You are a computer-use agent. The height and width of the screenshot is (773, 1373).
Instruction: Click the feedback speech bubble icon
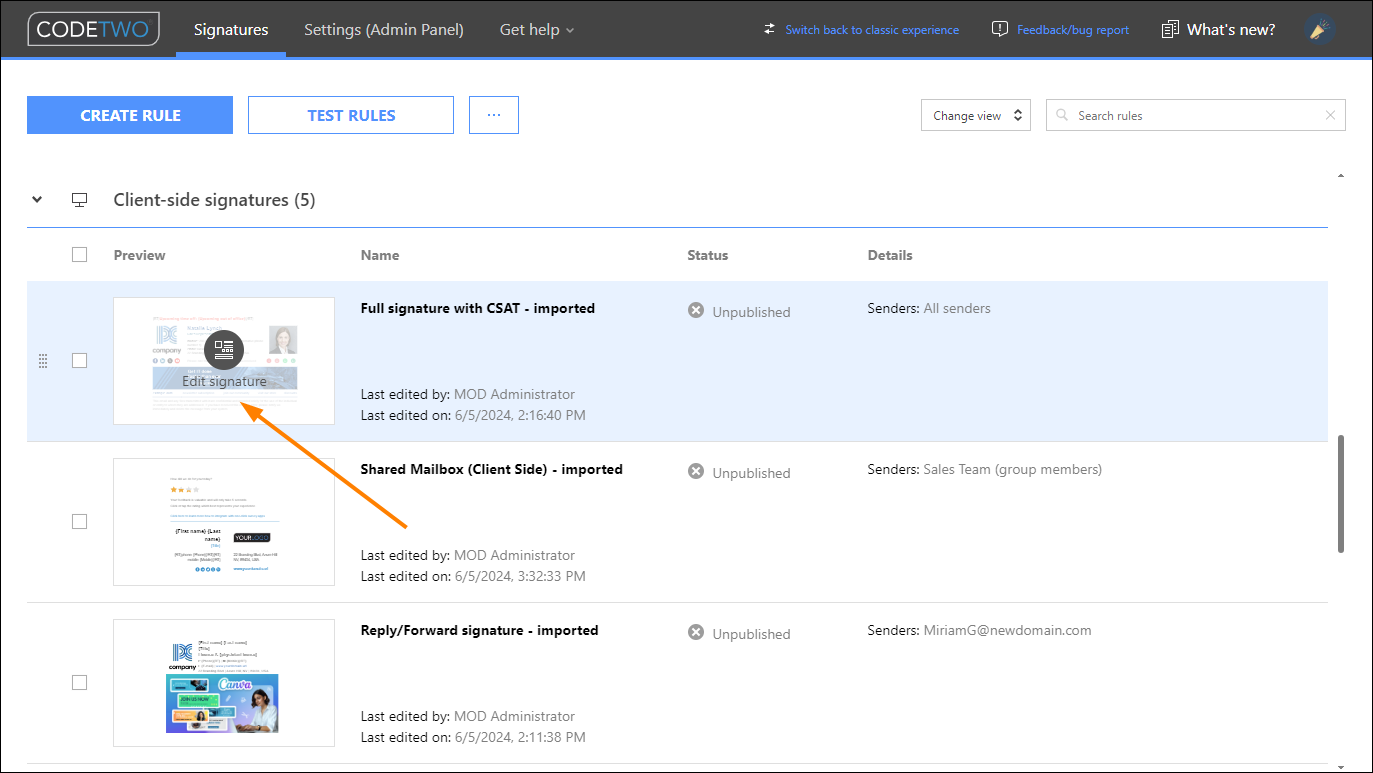(x=999, y=29)
